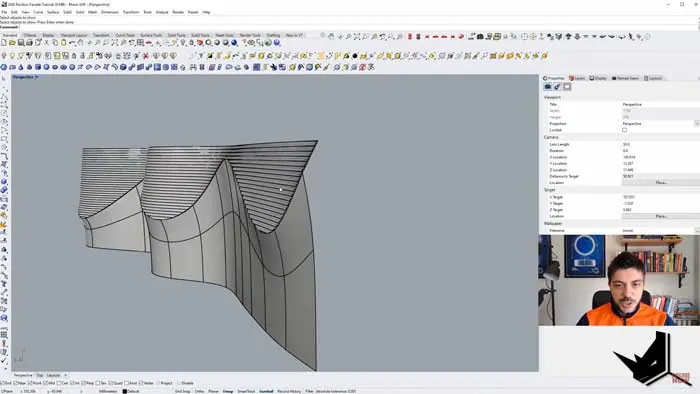Add a viewport tab with plus button
The image size is (700, 394).
click(x=65, y=375)
